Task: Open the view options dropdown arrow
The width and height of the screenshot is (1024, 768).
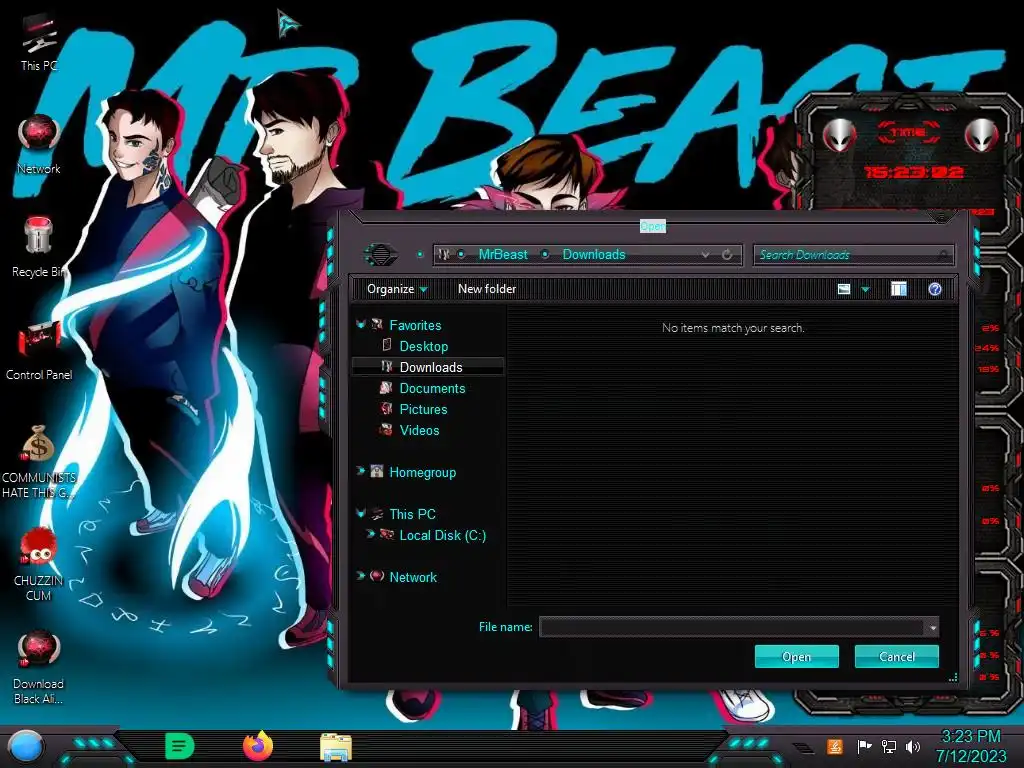Action: 865,289
